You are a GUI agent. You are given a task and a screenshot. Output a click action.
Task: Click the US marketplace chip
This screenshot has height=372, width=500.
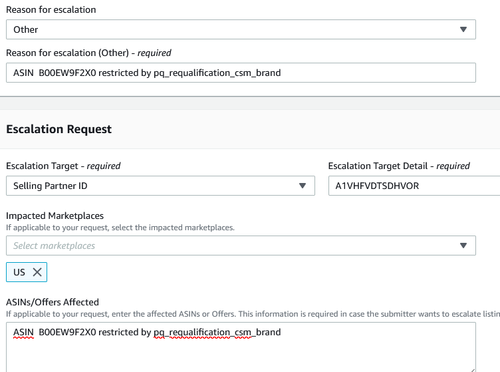point(26,272)
